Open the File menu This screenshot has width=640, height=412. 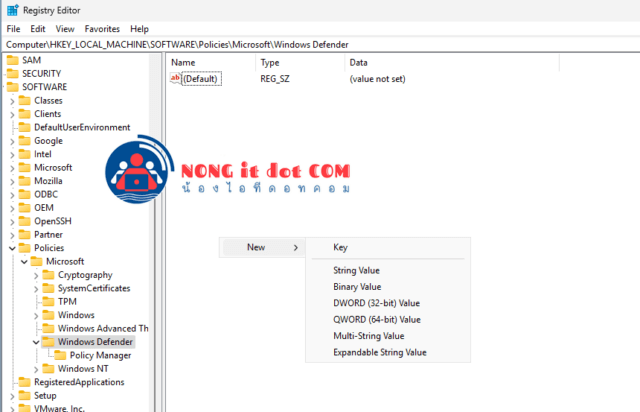tap(13, 29)
